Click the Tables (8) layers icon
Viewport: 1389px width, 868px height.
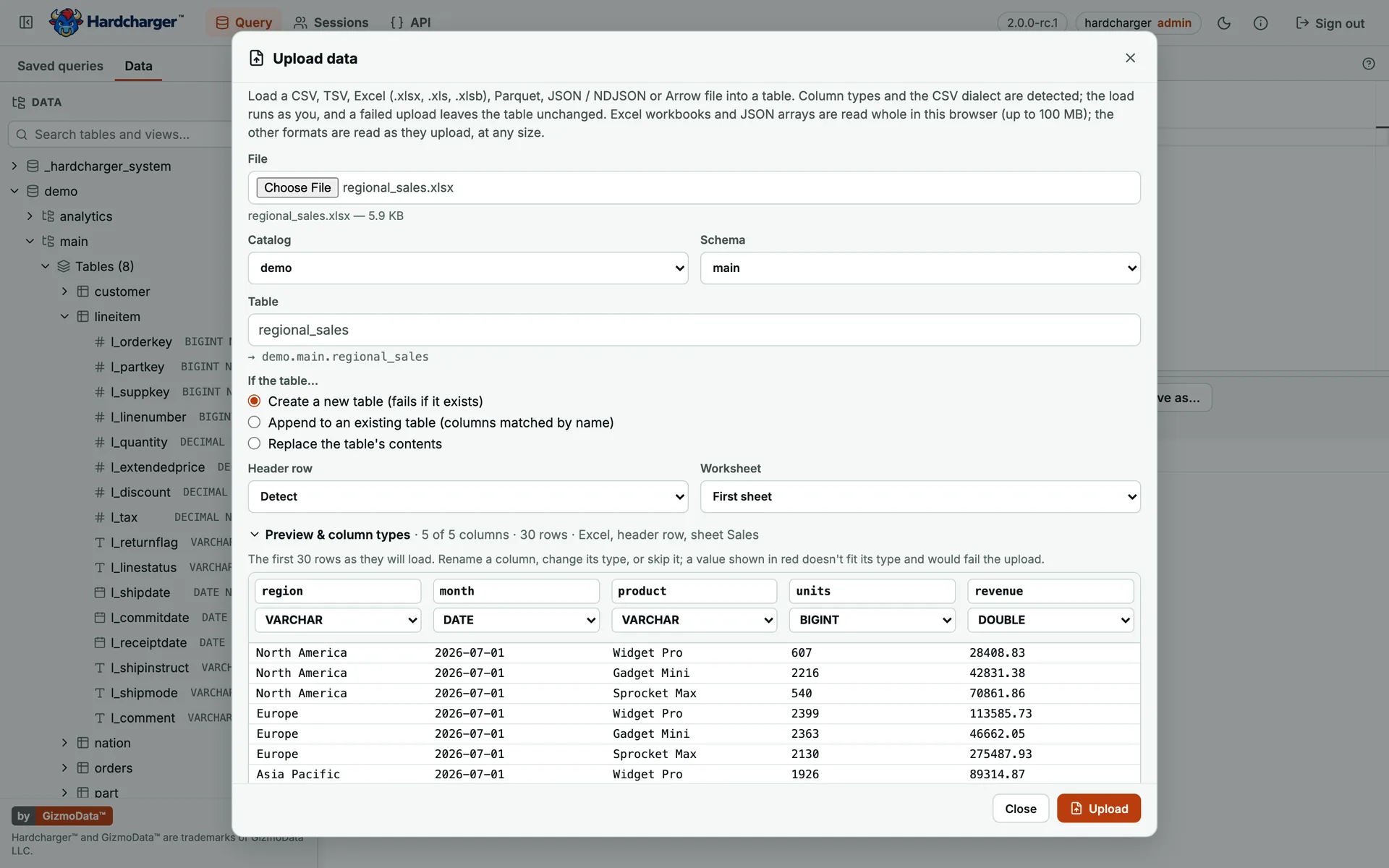[x=64, y=266]
